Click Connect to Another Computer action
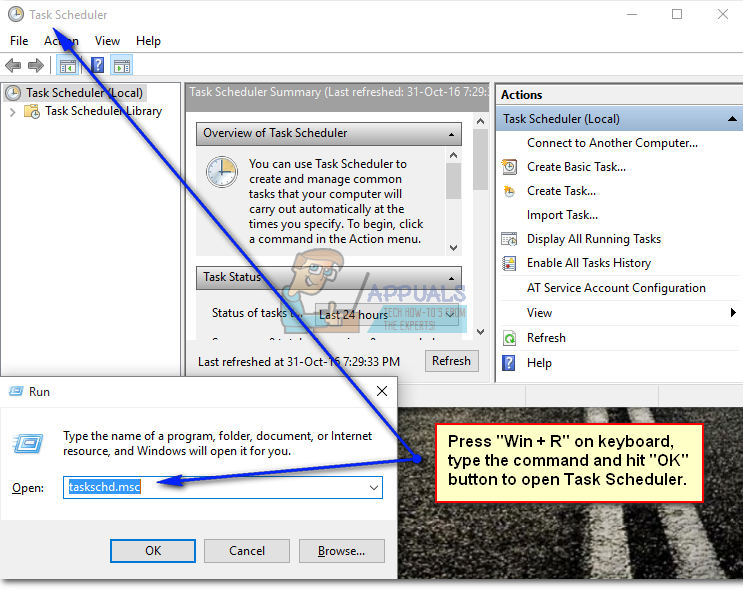This screenshot has height=590, width=743. tap(612, 143)
